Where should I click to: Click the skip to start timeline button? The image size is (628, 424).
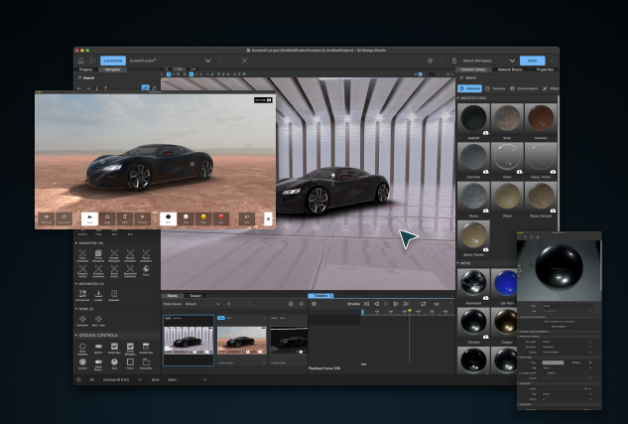pyautogui.click(x=366, y=303)
